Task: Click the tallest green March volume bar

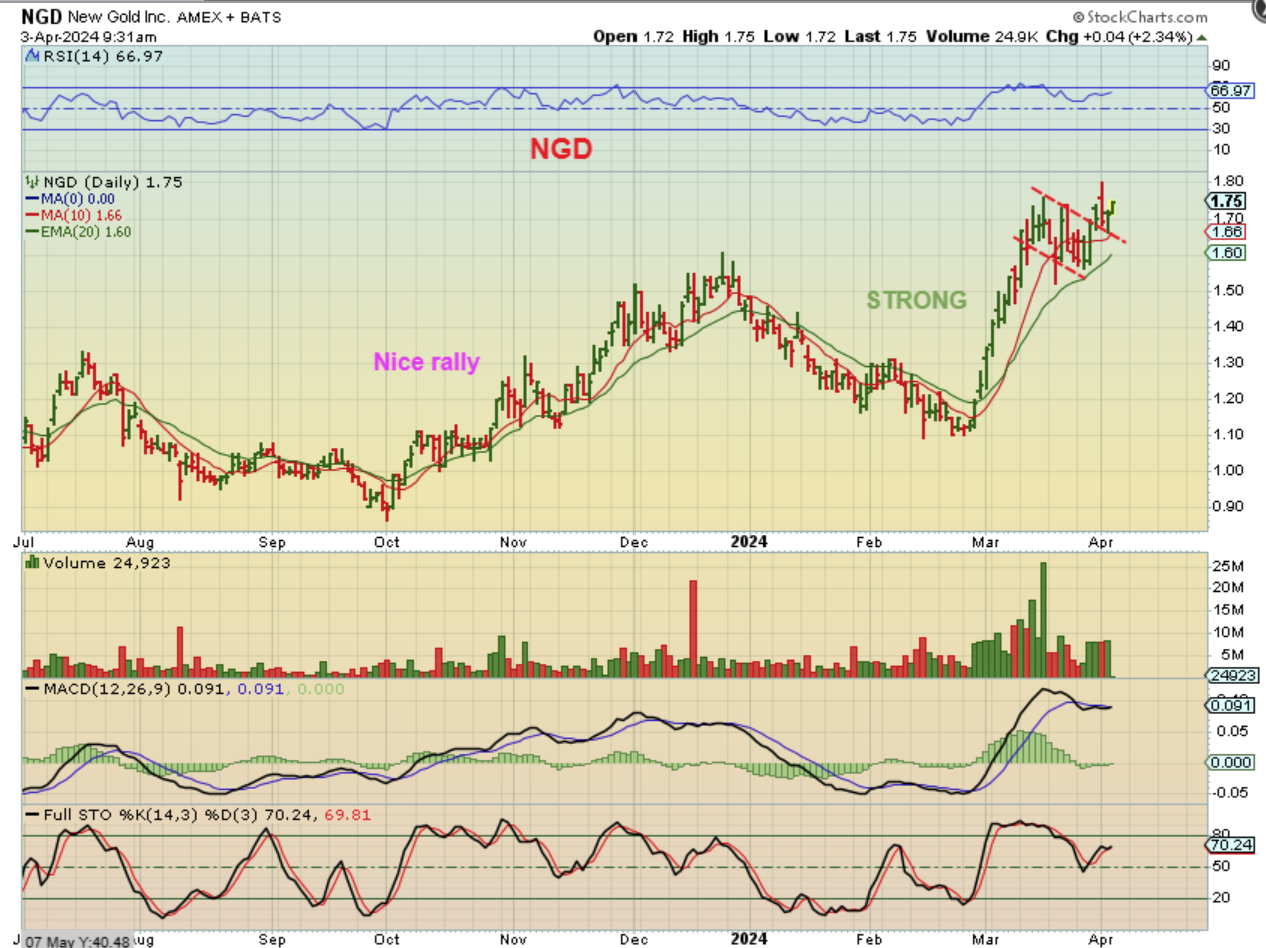Action: click(1043, 620)
